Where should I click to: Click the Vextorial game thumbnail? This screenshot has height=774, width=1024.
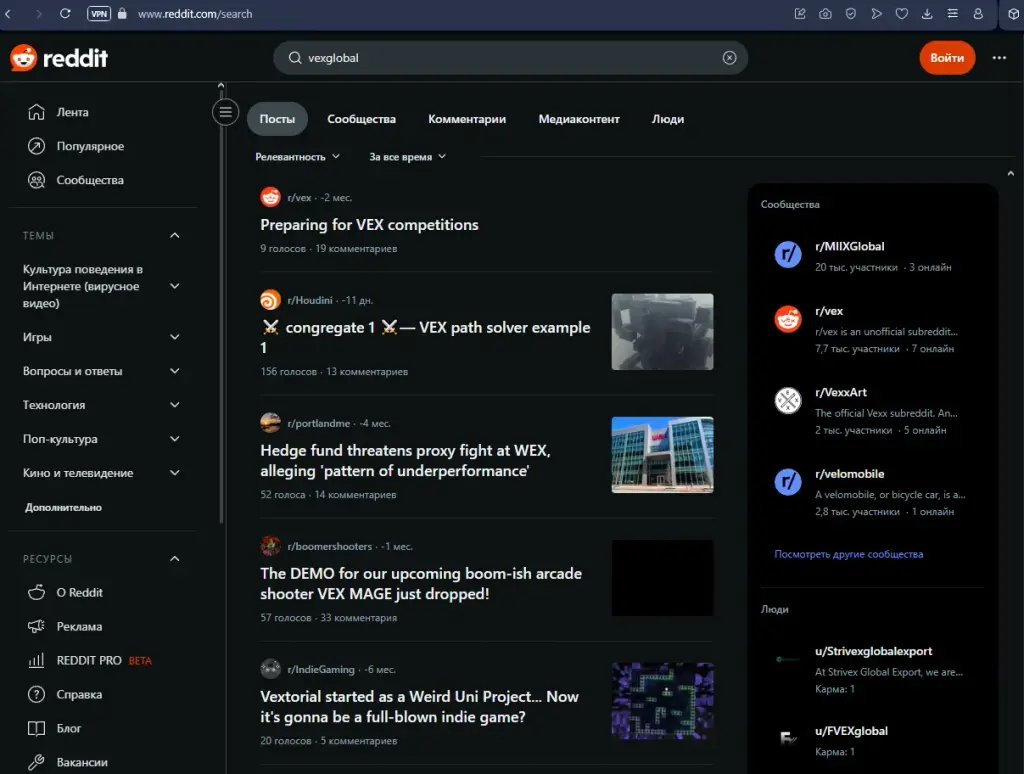[x=662, y=701]
